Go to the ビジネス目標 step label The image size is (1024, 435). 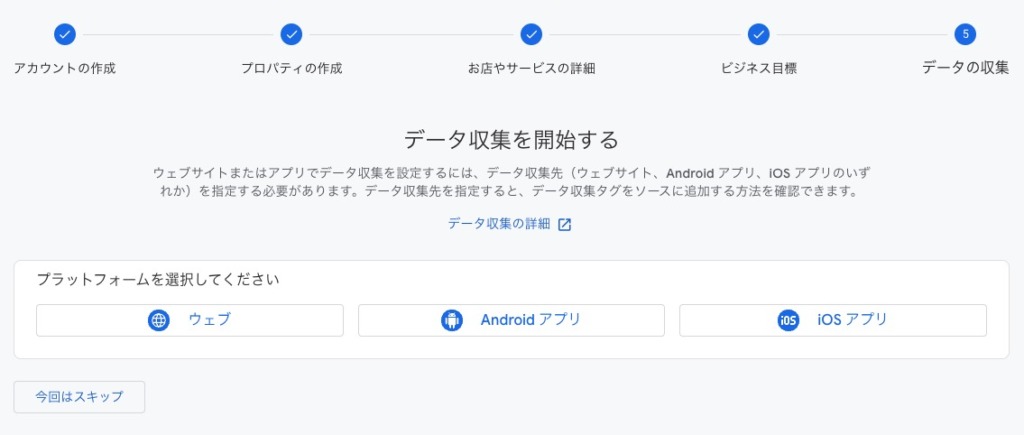pos(758,69)
